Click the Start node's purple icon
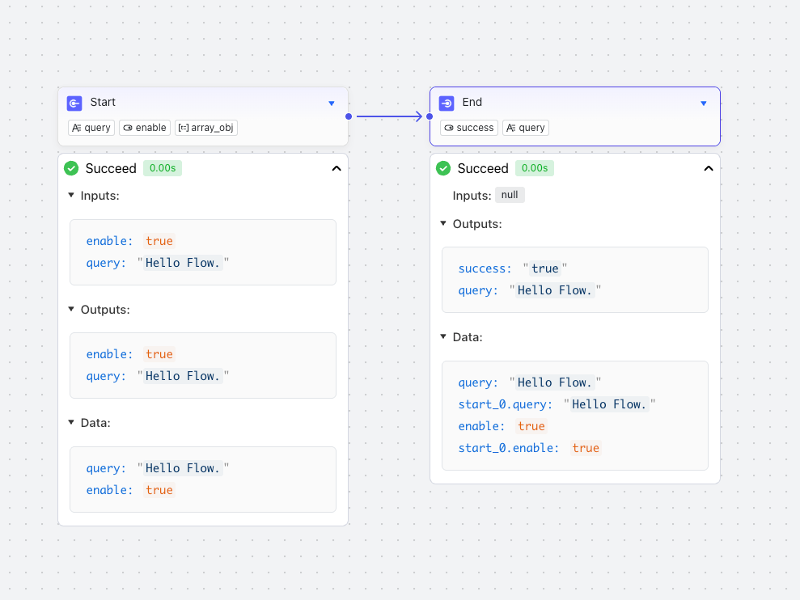The height and width of the screenshot is (600, 800). click(x=74, y=103)
